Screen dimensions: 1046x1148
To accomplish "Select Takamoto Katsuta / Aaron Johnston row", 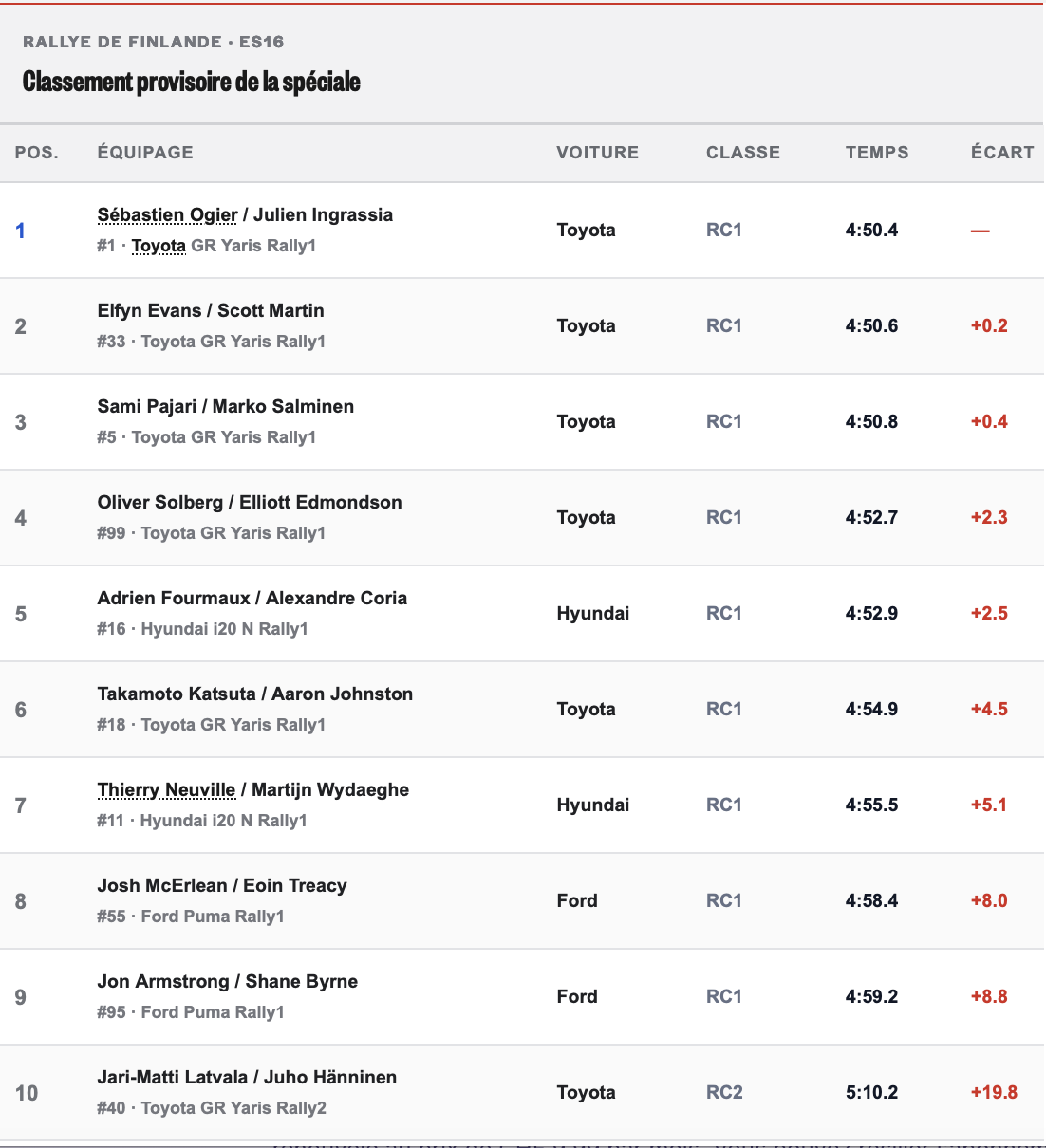I will click(x=522, y=710).
